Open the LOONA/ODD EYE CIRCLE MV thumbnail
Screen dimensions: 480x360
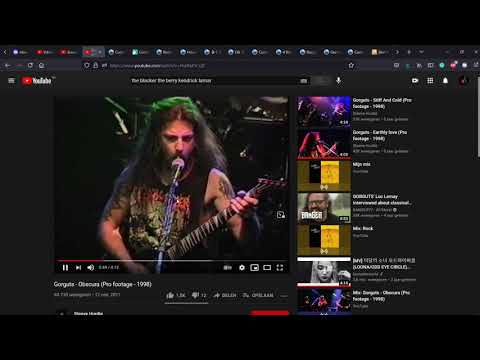(x=324, y=272)
